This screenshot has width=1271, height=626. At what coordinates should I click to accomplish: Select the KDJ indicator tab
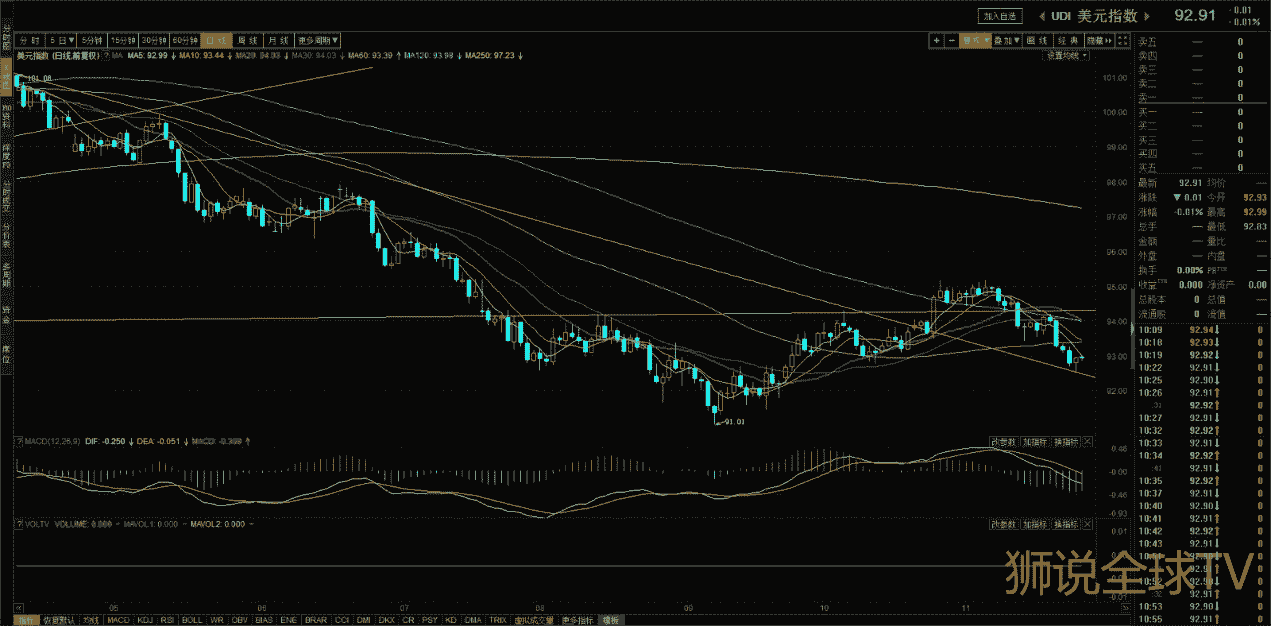pyautogui.click(x=145, y=620)
